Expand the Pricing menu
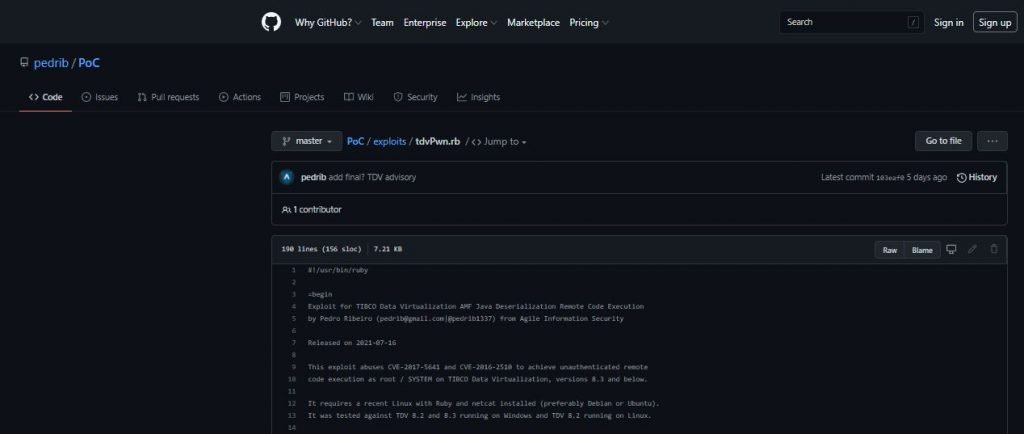The image size is (1024, 434). coord(588,22)
